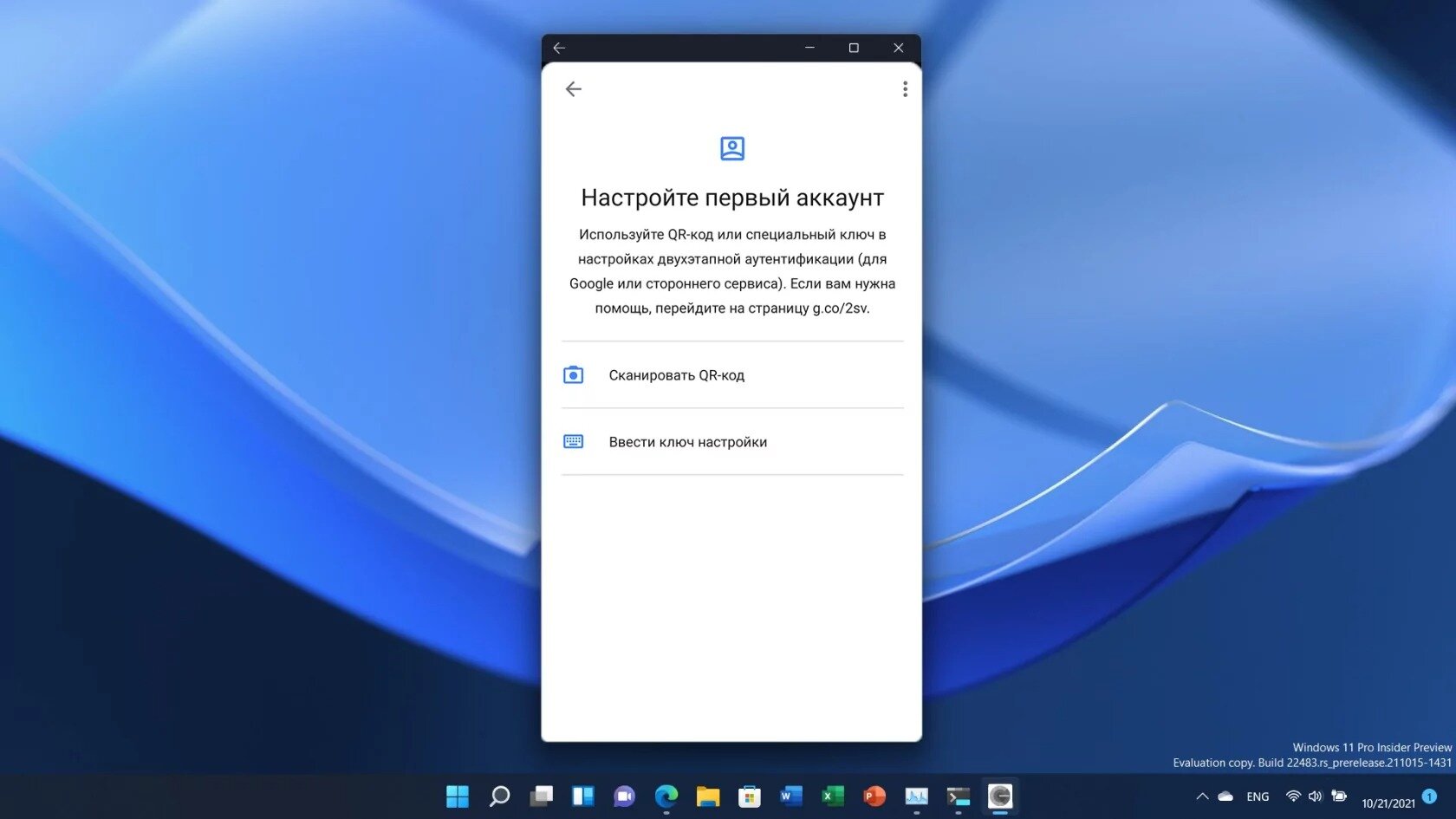
Task: Click the volume speaker tray icon
Action: coord(1316,796)
